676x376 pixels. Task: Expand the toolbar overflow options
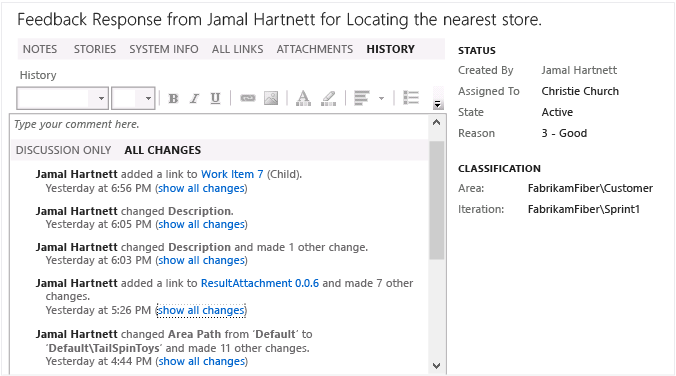pyautogui.click(x=438, y=104)
